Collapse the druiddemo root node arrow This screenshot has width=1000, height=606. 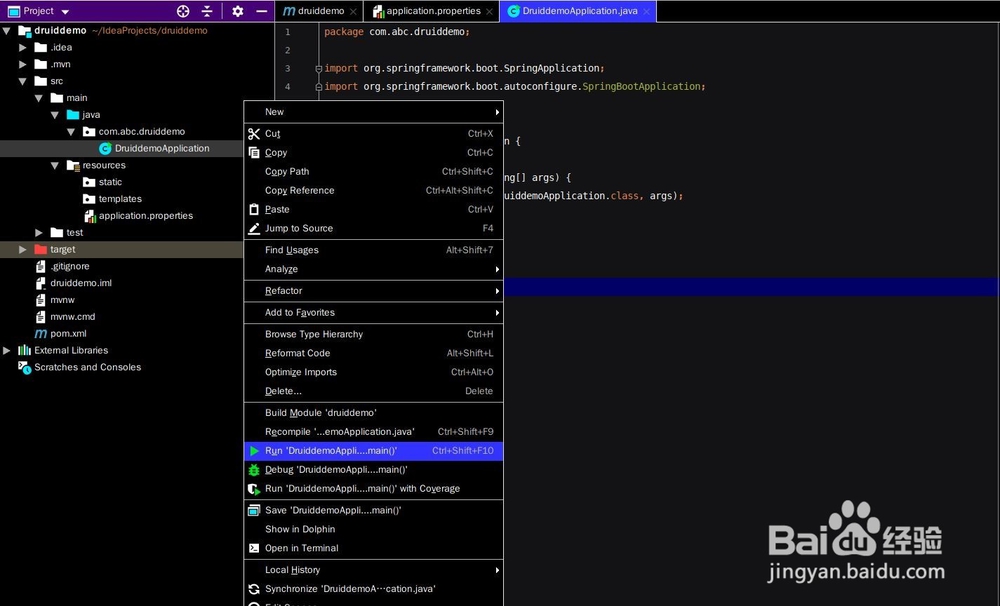[6, 30]
